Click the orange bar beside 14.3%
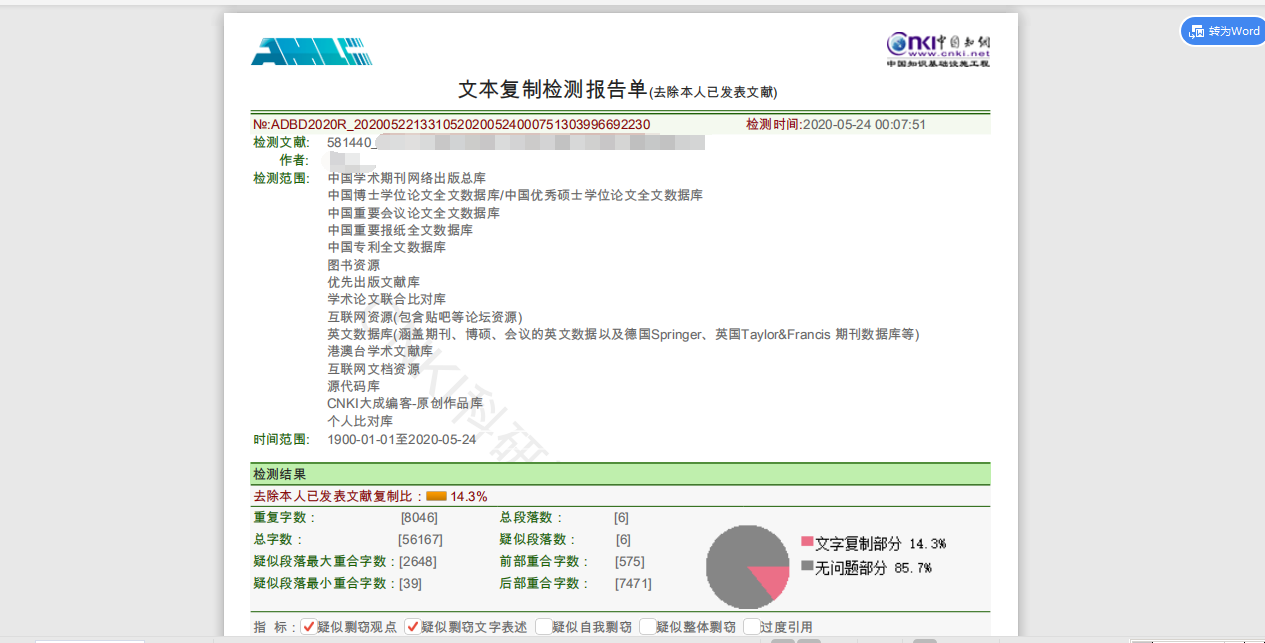1265x643 pixels. click(436, 496)
